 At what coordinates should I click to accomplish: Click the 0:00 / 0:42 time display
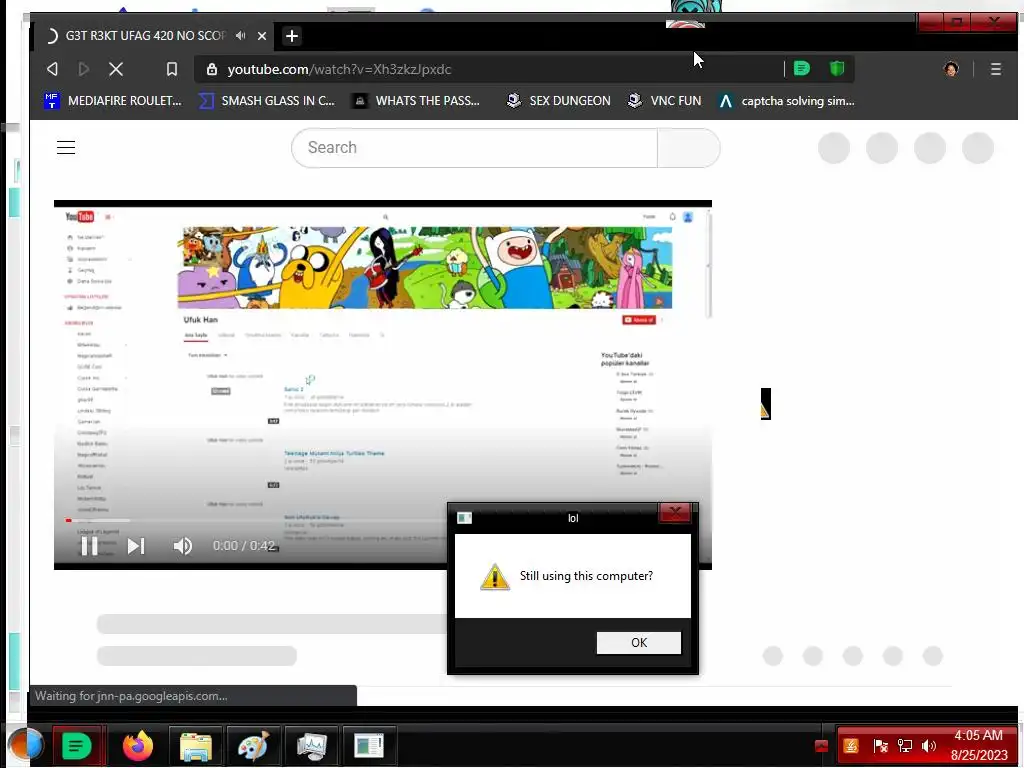point(244,546)
